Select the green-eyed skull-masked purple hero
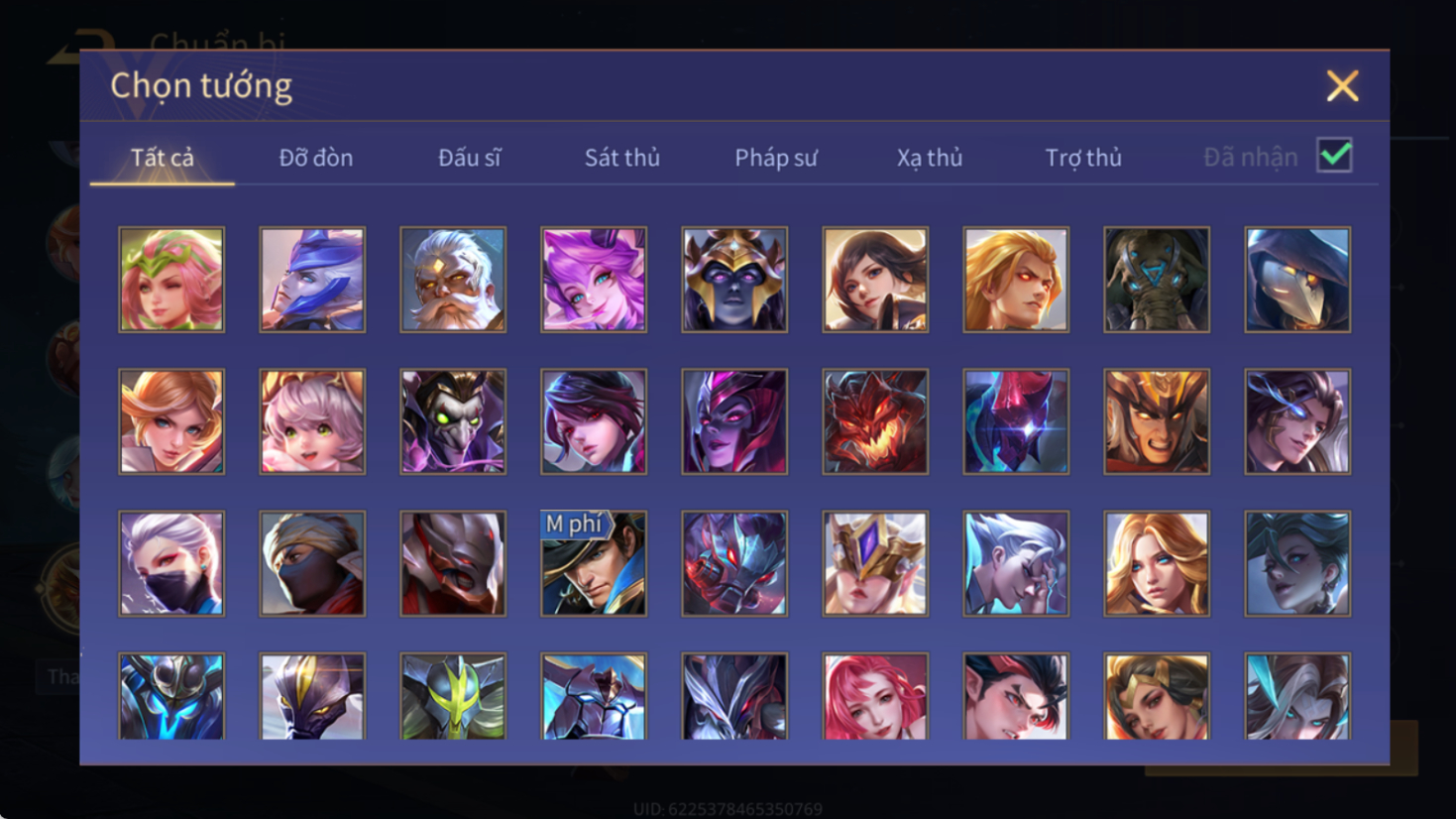Image resolution: width=1456 pixels, height=819 pixels. [453, 421]
